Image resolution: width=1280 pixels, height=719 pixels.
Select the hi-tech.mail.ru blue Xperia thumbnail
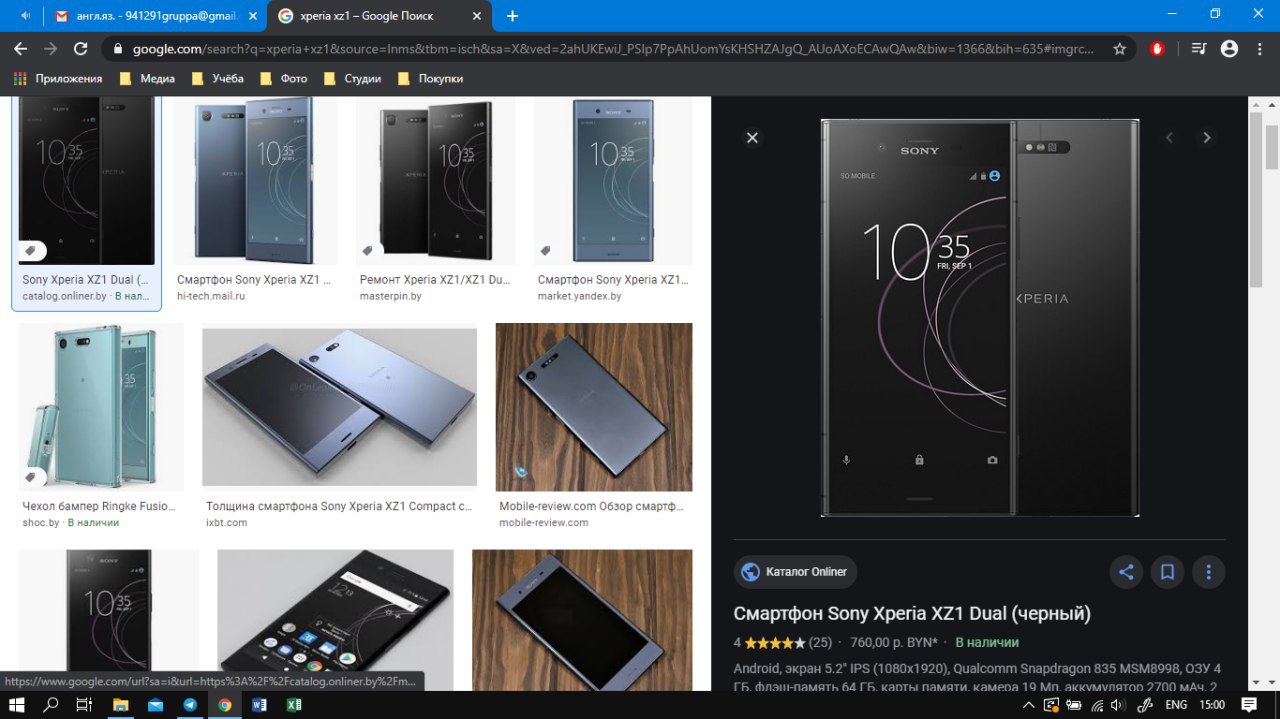[x=255, y=181]
